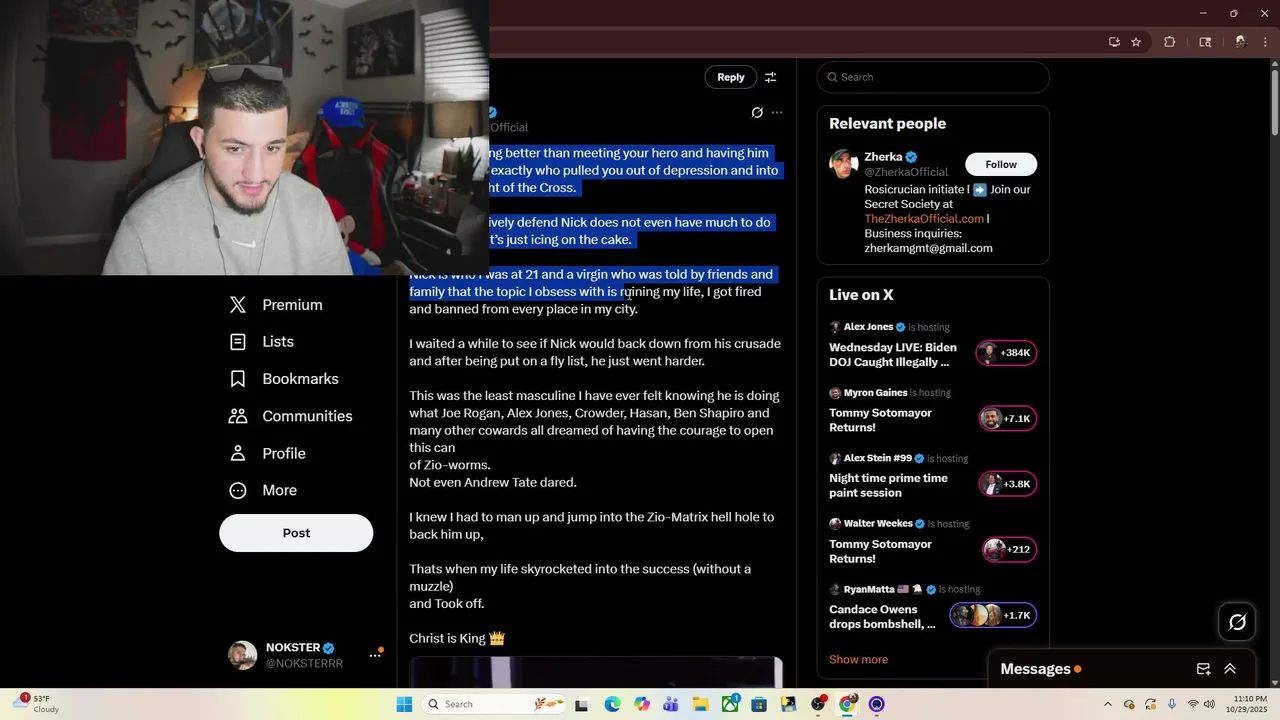Open Wednesday LIVE: Biden DOJ broadcast title
Viewport: 1280px width, 720px height.
893,355
